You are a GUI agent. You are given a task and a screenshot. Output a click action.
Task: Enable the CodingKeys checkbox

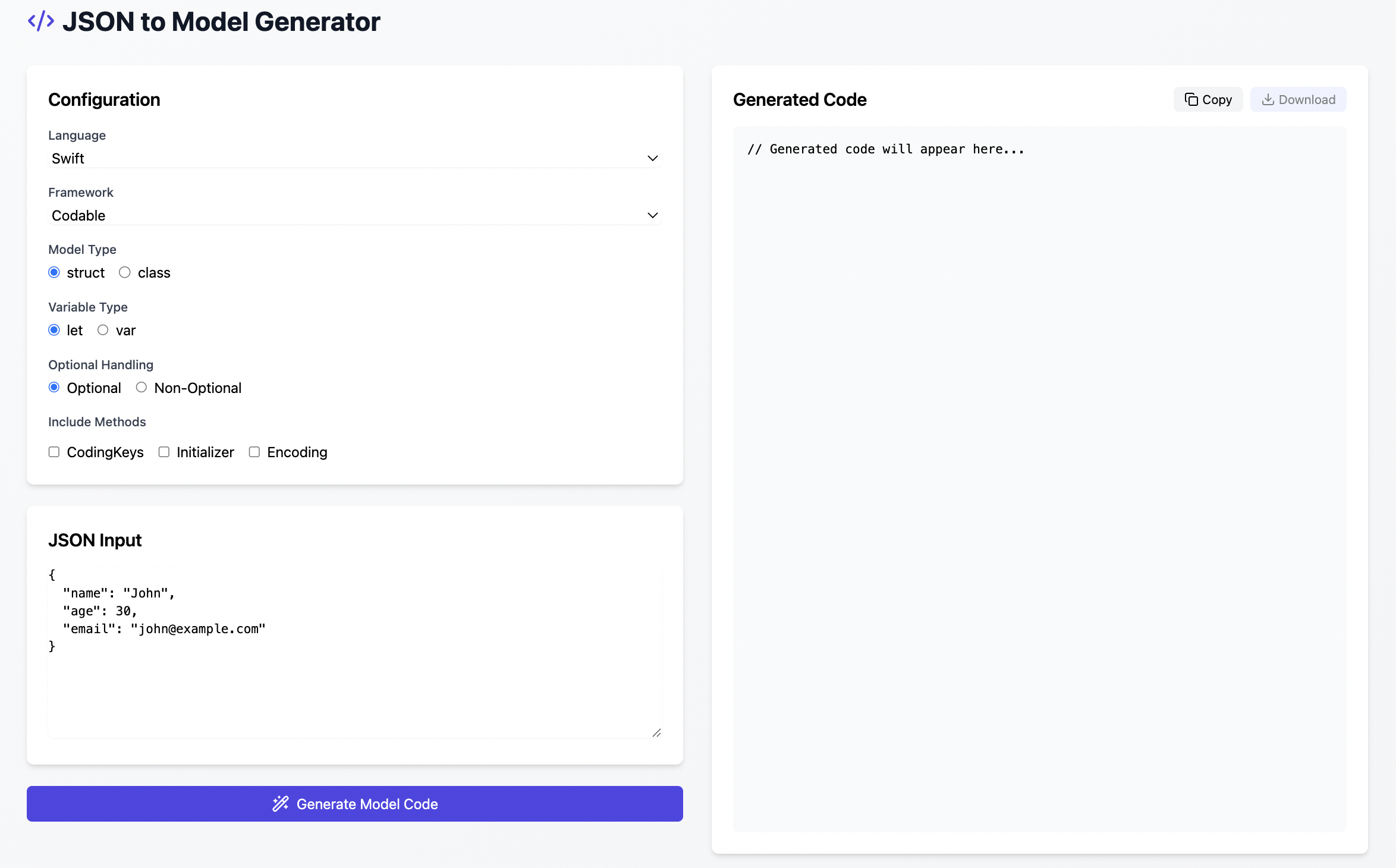tap(54, 452)
